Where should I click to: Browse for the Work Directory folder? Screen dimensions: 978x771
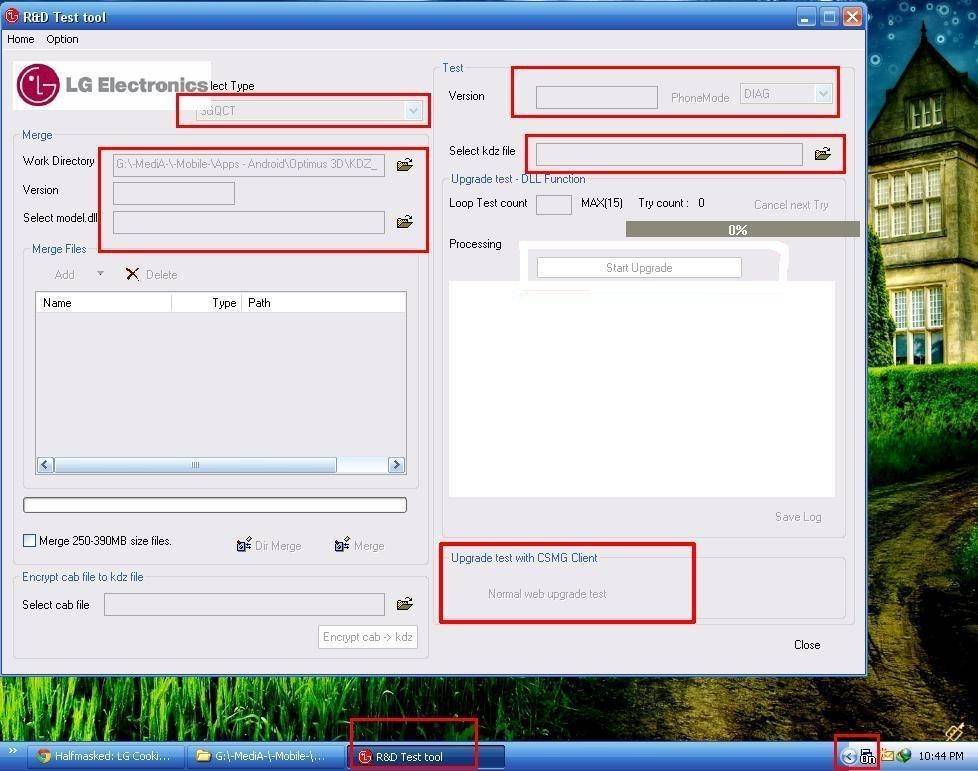pos(405,165)
